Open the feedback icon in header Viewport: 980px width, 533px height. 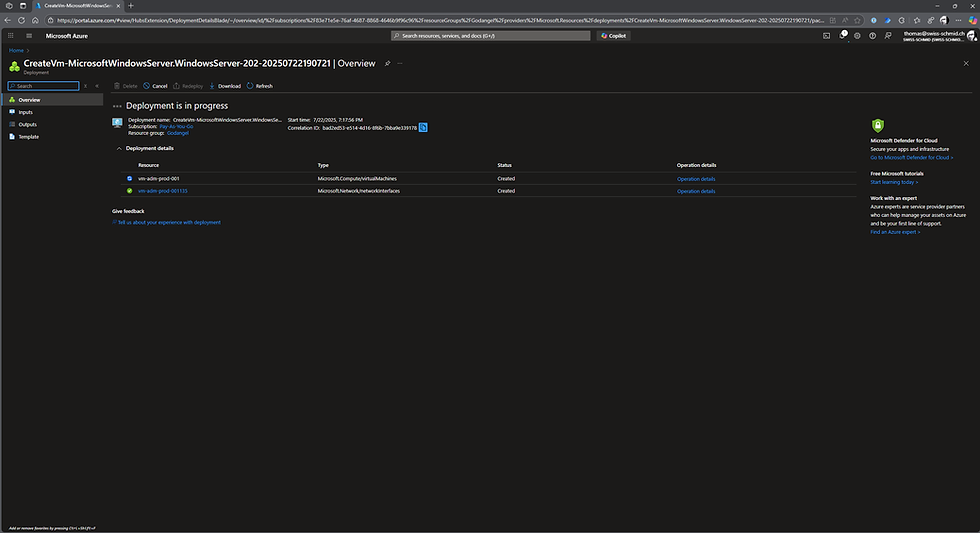[x=888, y=36]
